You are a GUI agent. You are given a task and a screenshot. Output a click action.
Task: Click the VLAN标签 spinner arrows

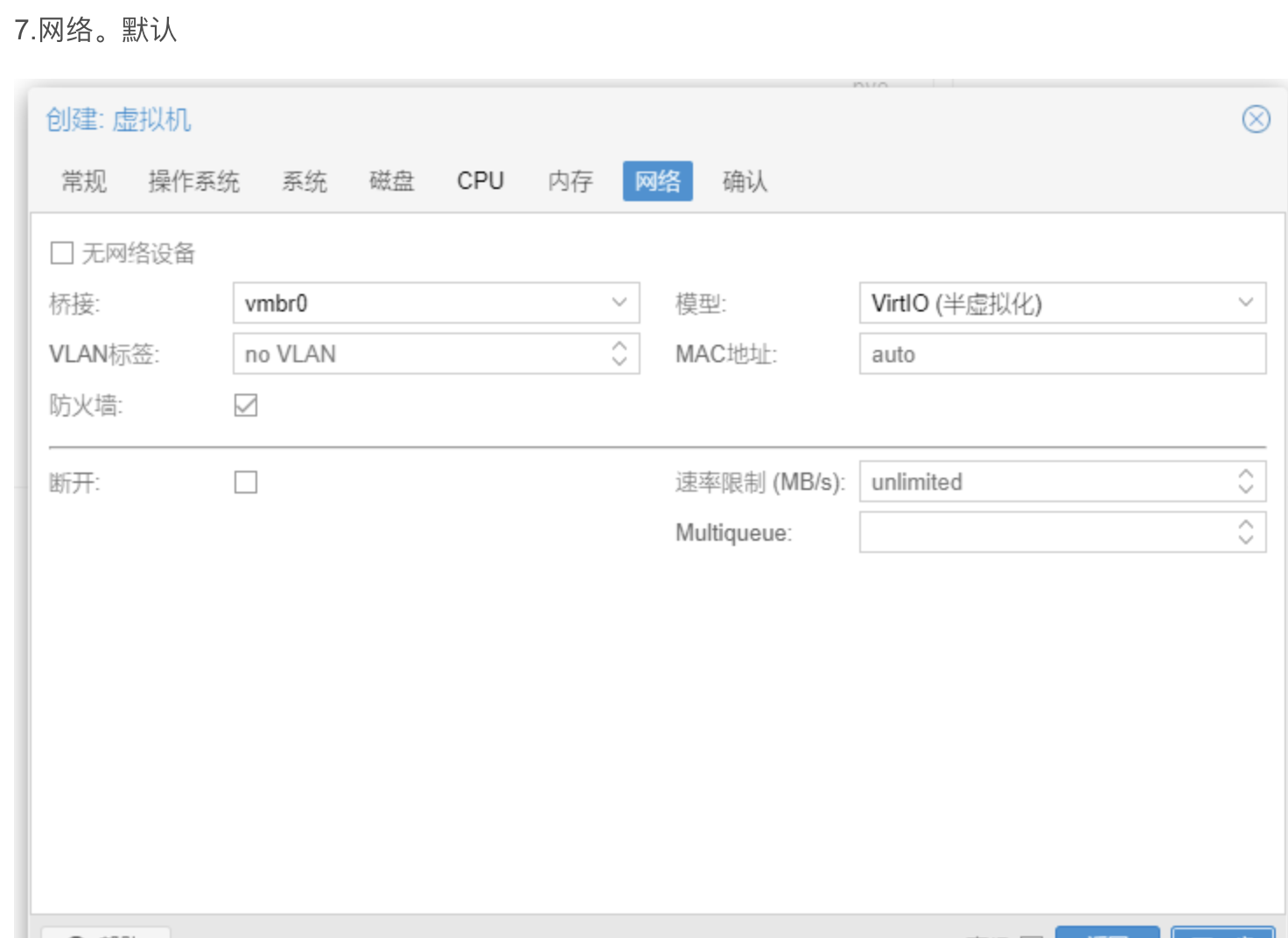click(x=619, y=353)
